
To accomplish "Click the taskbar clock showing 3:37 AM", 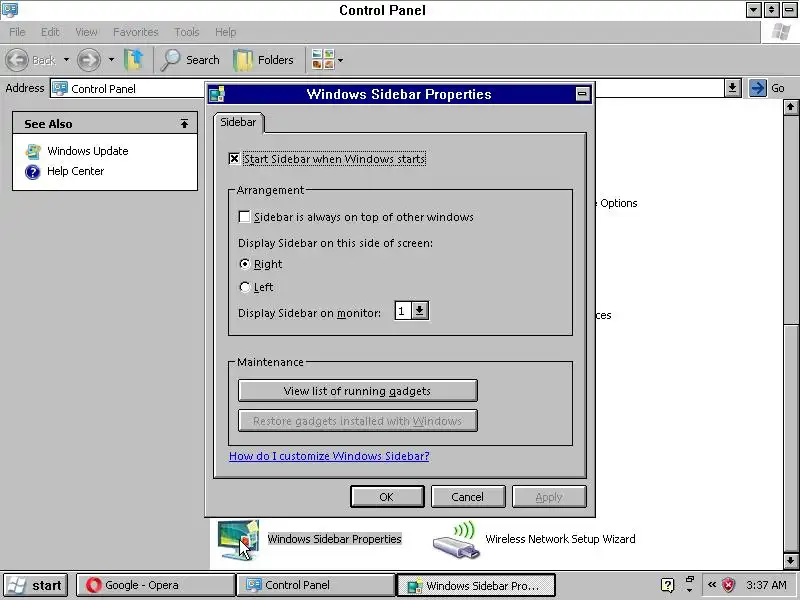I will pos(766,585).
